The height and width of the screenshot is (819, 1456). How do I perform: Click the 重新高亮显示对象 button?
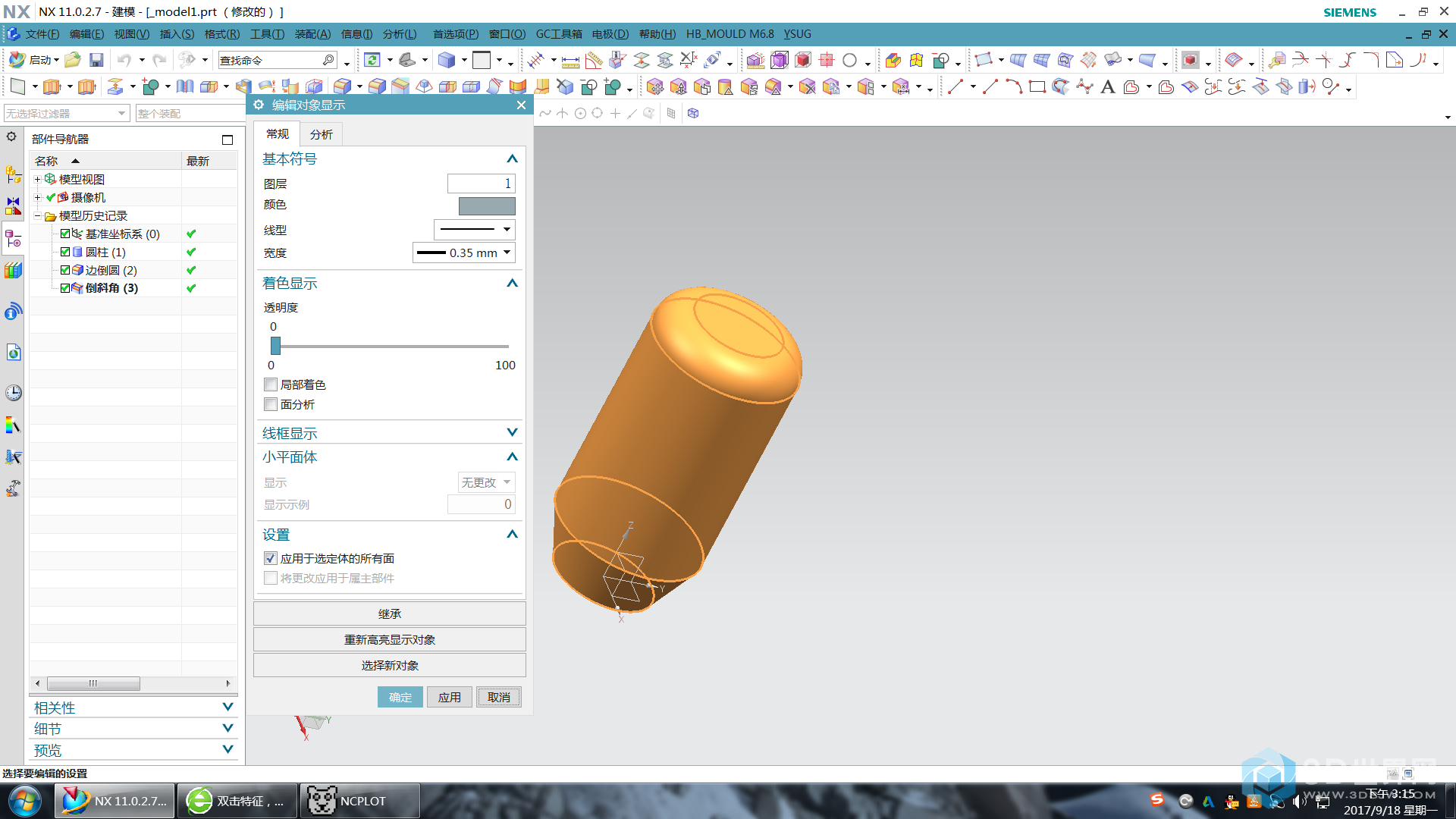pyautogui.click(x=390, y=639)
